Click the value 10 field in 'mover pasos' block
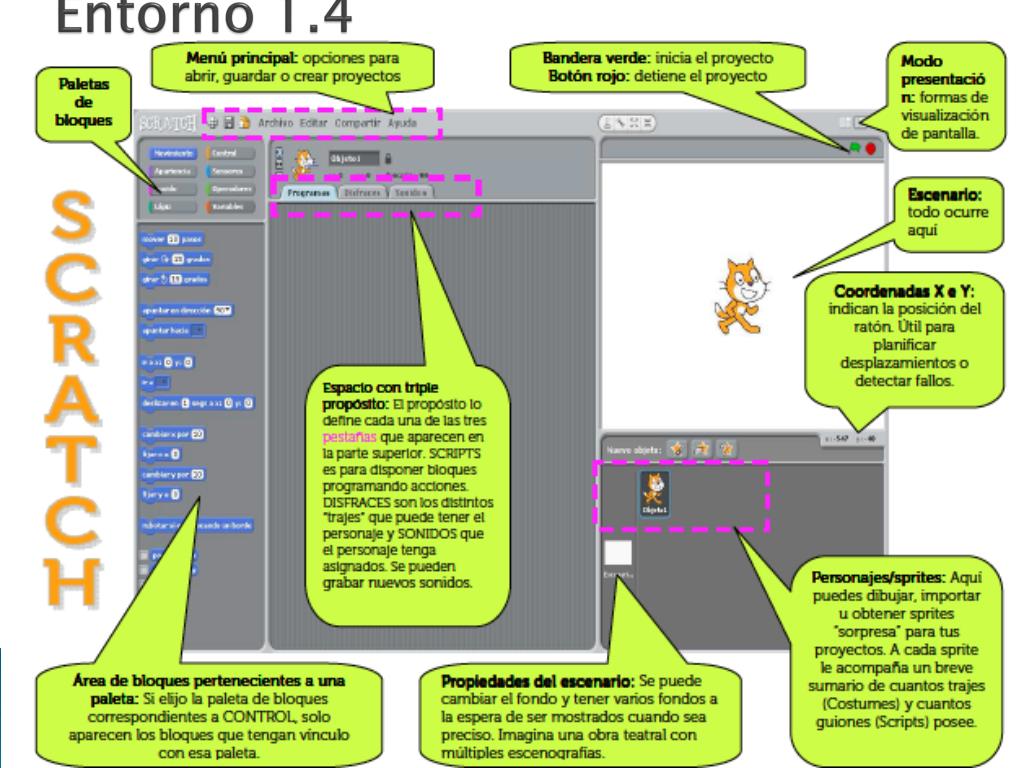 tap(173, 240)
